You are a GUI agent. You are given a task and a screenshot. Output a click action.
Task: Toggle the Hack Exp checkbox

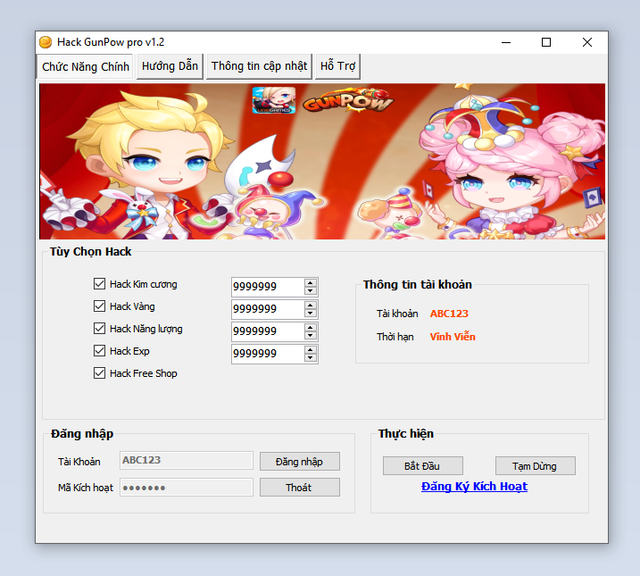(99, 351)
